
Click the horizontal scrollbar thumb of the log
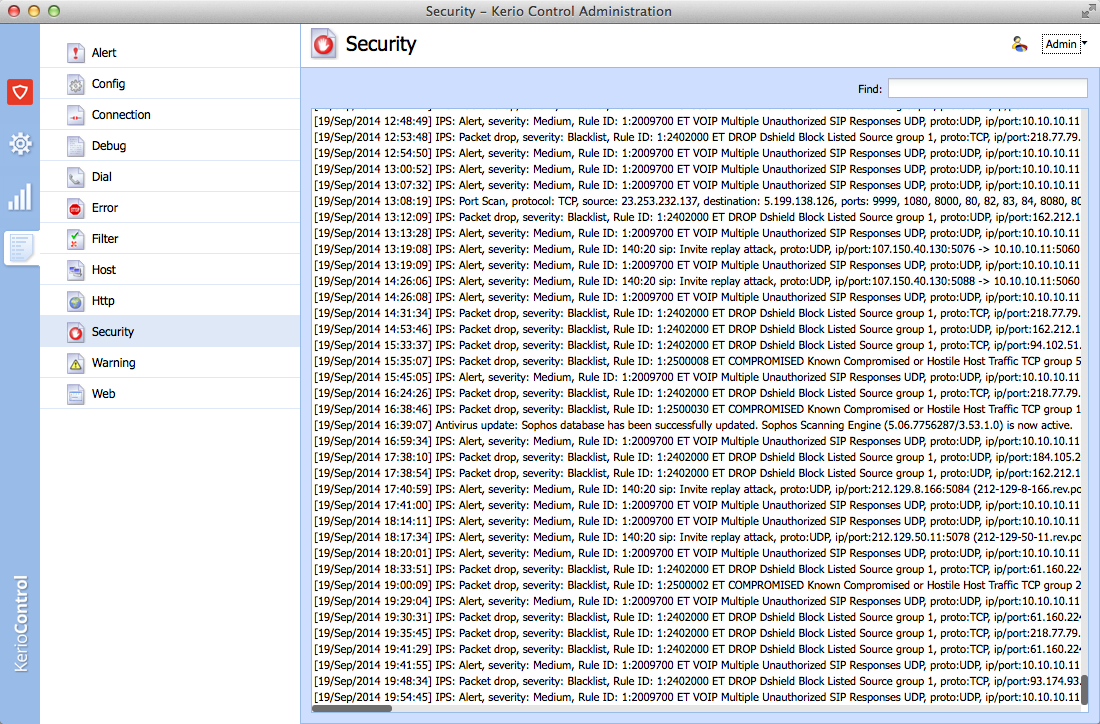352,709
